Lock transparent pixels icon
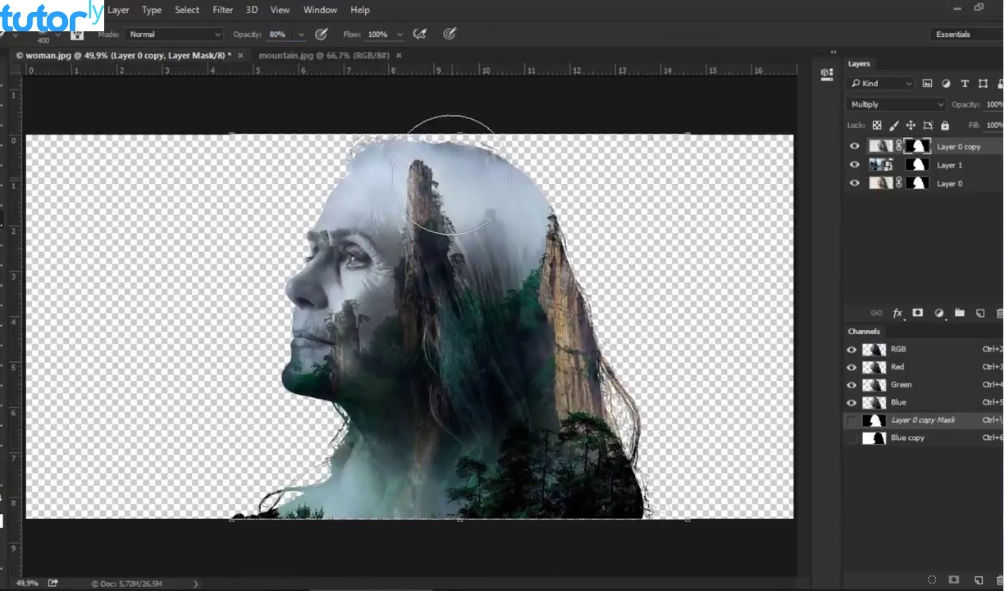The image size is (1004, 591). pos(877,125)
